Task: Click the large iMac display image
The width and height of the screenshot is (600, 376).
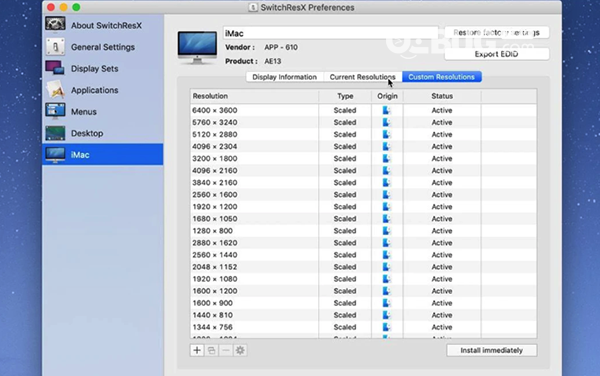Action: coord(197,47)
